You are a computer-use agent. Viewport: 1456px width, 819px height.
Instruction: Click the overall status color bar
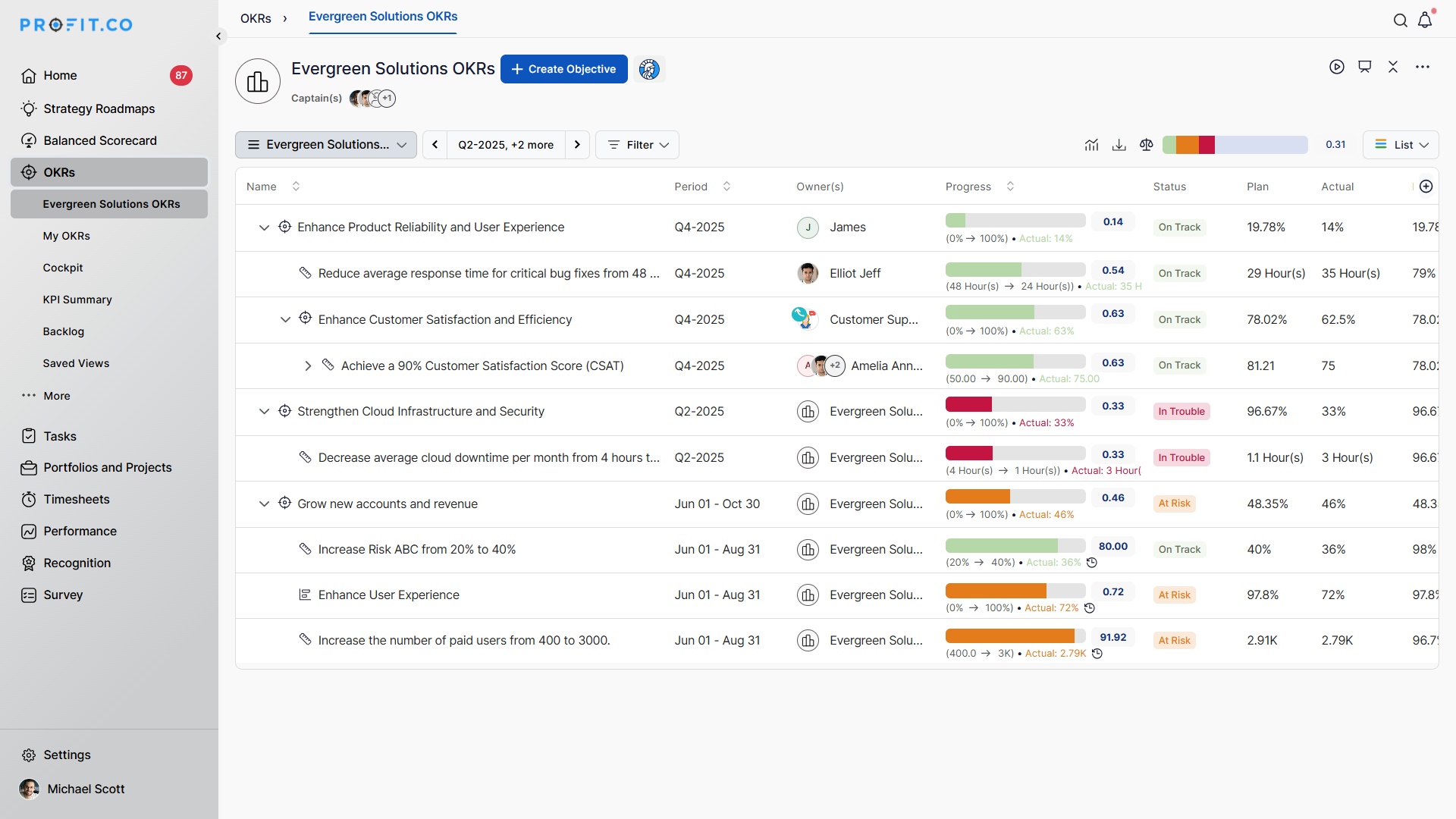[1235, 145]
